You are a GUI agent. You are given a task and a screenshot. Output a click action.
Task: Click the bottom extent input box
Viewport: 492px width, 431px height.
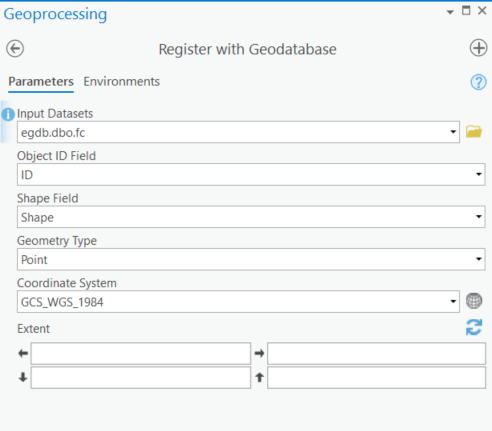coord(141,378)
